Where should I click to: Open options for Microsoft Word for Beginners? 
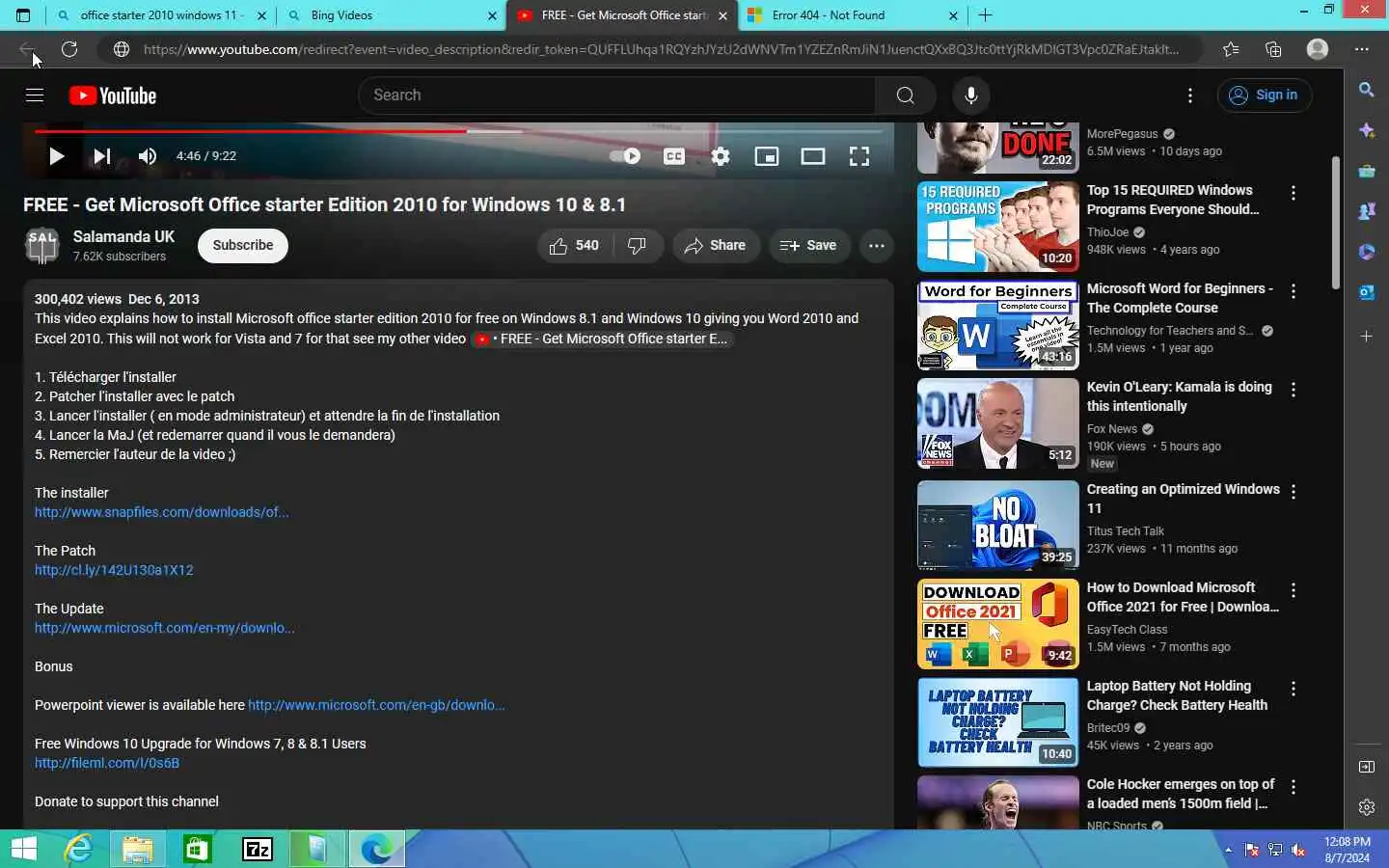(x=1294, y=291)
